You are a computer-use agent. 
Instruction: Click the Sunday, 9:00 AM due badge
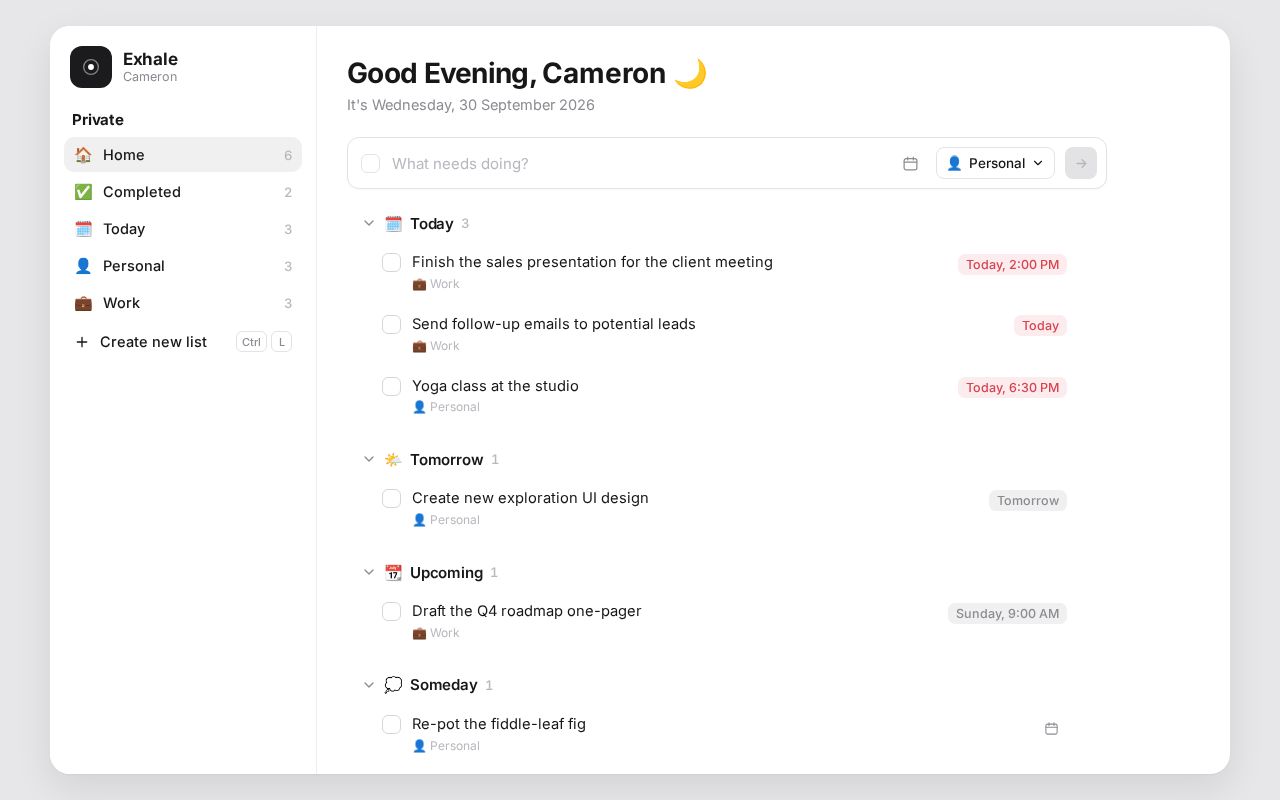(x=1007, y=614)
